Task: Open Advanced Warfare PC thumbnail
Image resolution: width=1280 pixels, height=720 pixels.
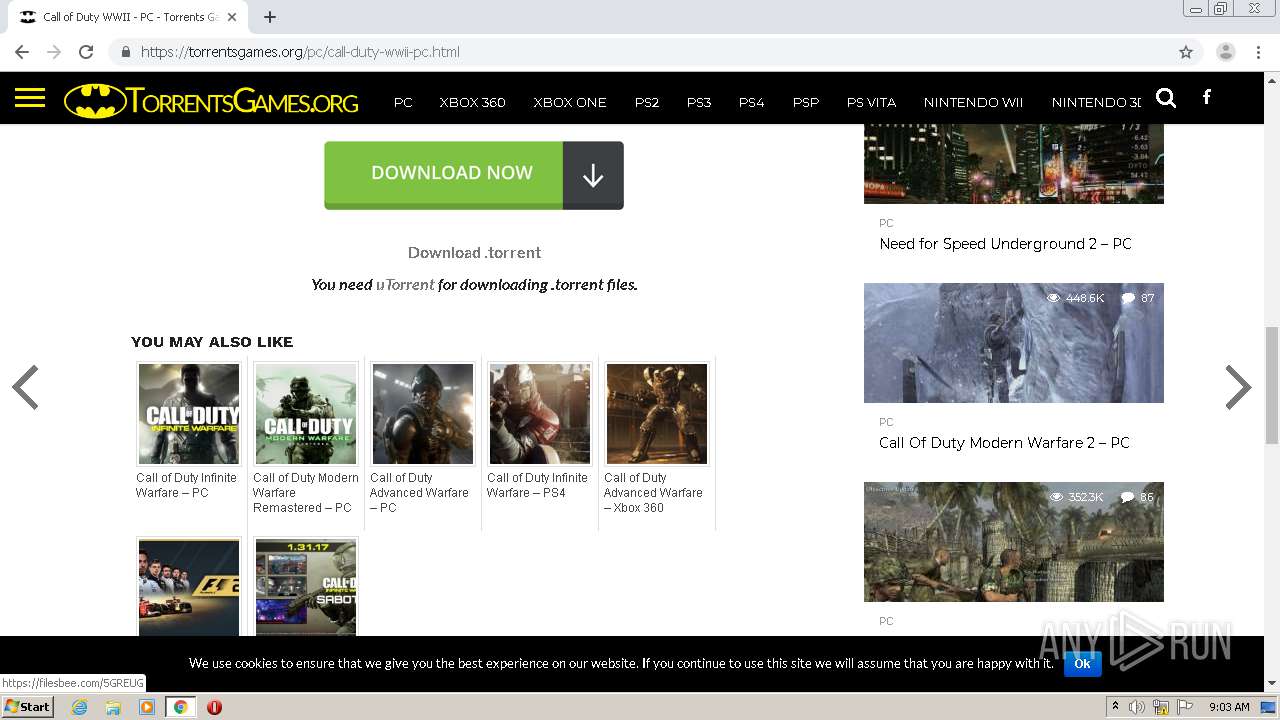Action: click(x=423, y=414)
